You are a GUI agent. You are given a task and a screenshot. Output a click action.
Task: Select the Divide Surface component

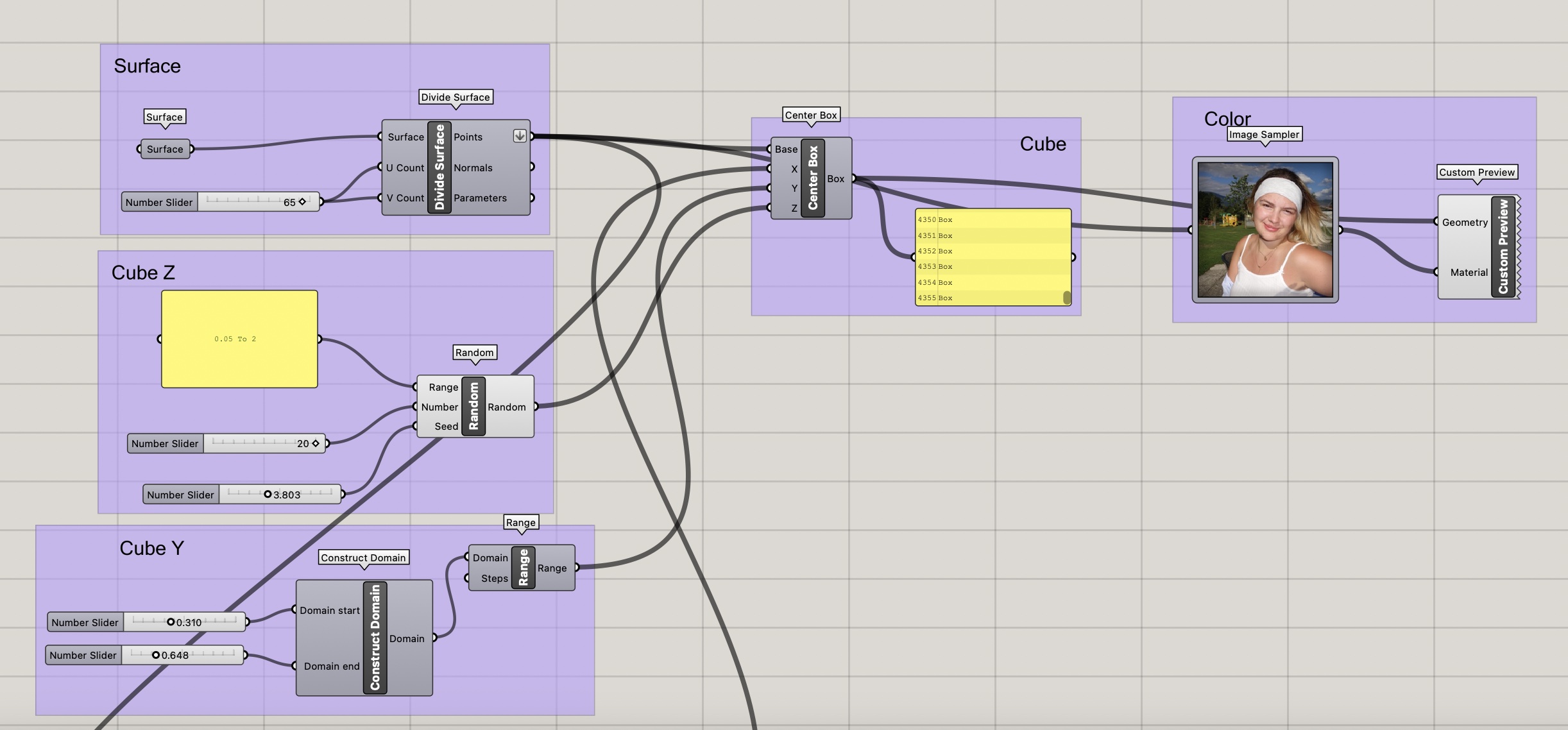pos(439,167)
